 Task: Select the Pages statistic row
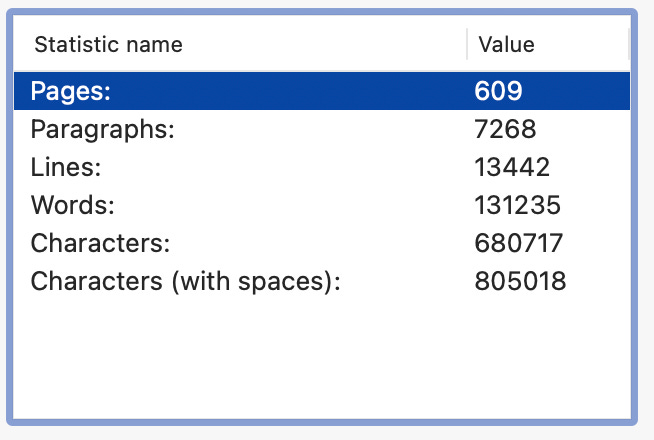322,91
